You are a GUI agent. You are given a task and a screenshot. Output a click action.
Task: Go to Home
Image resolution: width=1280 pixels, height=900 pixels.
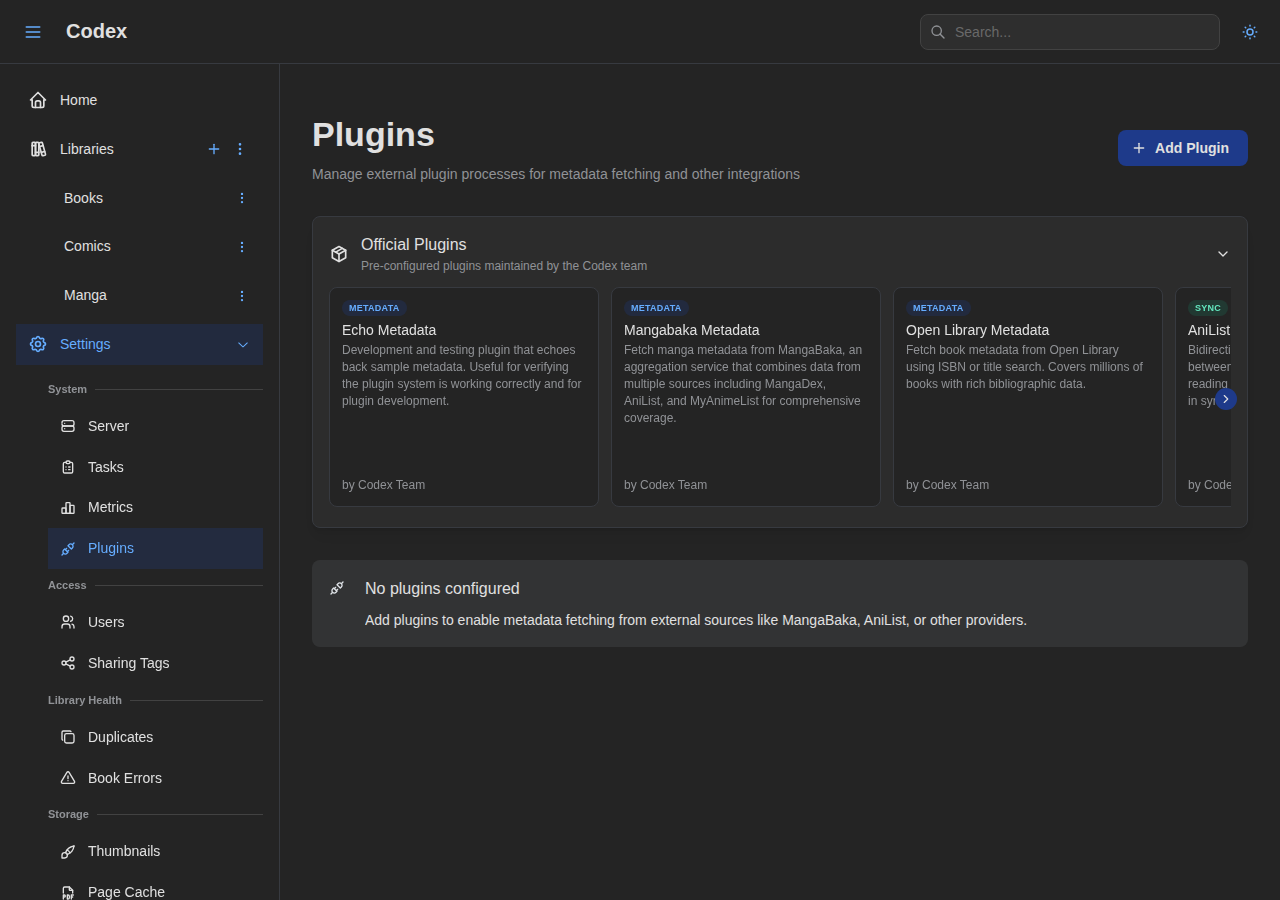(77, 100)
